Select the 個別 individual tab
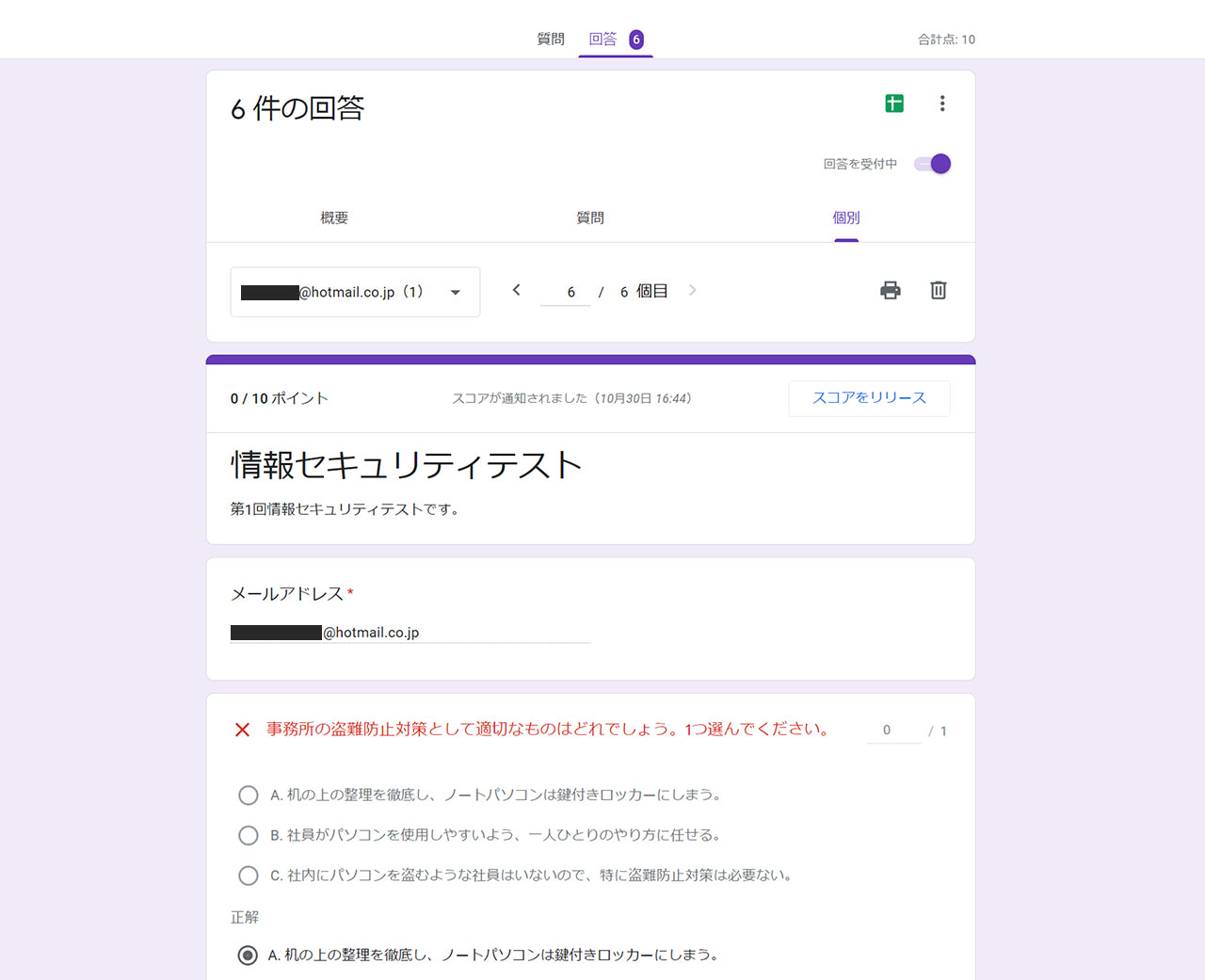 845,217
